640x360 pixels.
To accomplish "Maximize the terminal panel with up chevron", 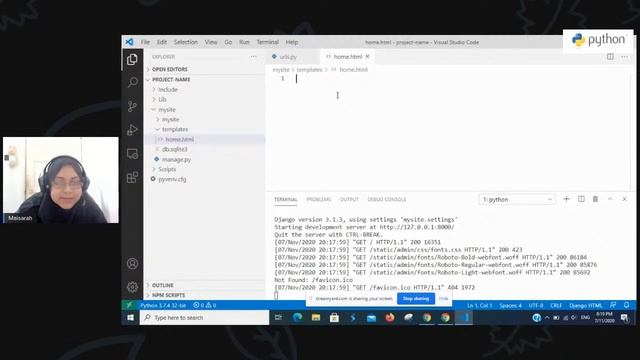I will point(610,199).
